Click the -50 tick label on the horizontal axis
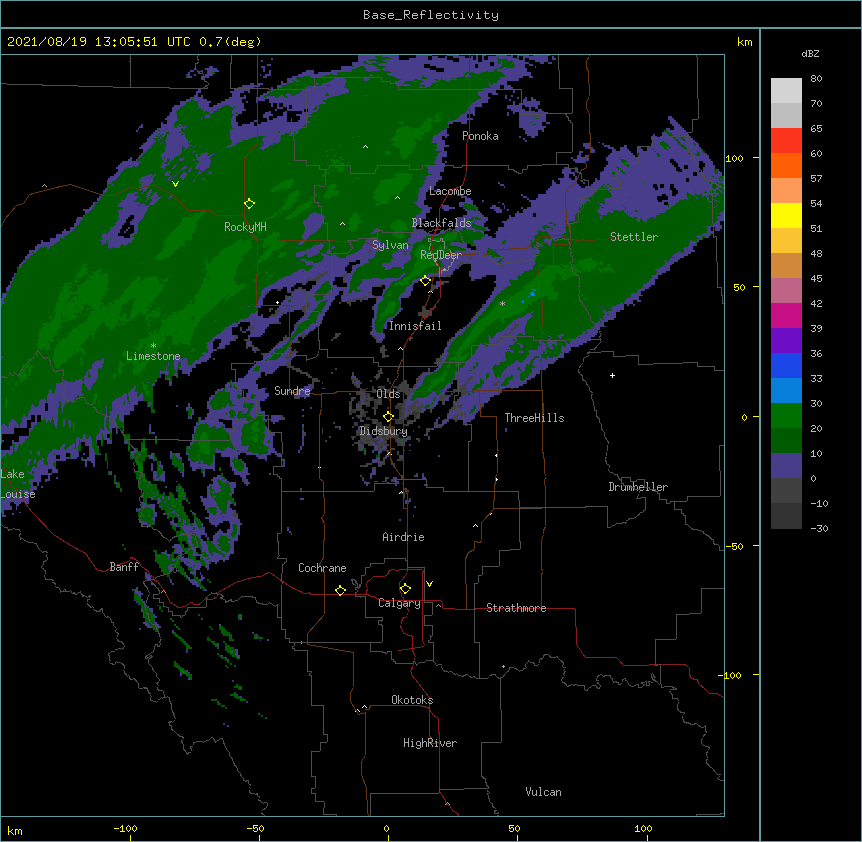 [x=255, y=828]
